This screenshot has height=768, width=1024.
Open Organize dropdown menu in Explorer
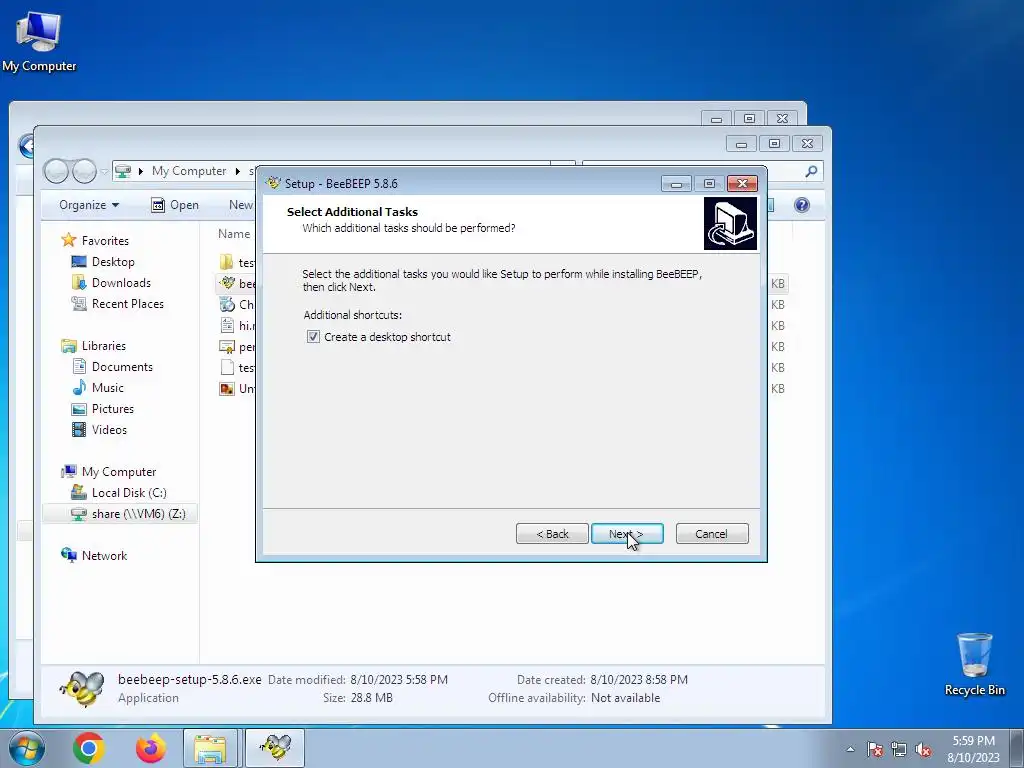click(x=89, y=205)
